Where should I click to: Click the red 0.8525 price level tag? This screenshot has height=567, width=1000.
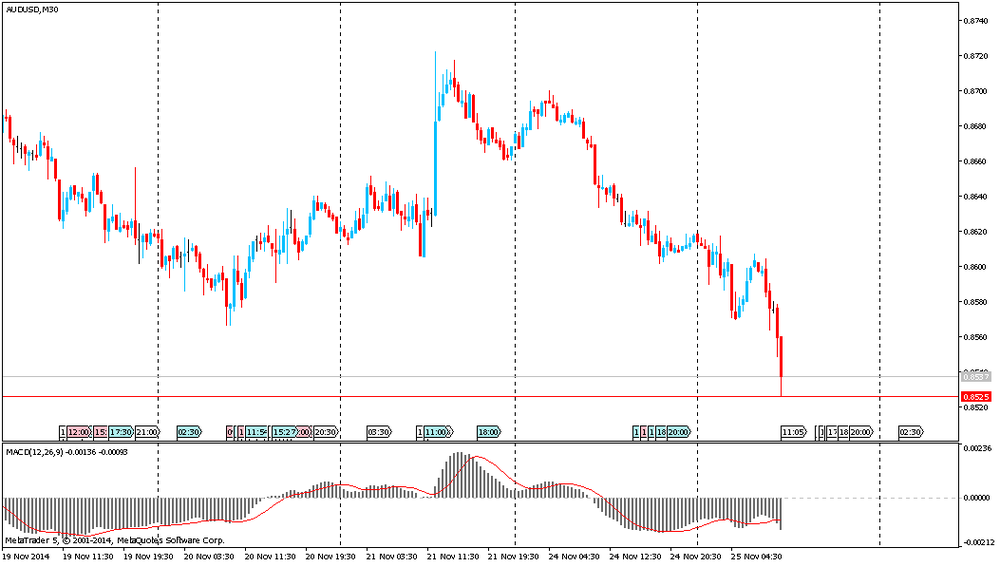click(974, 397)
